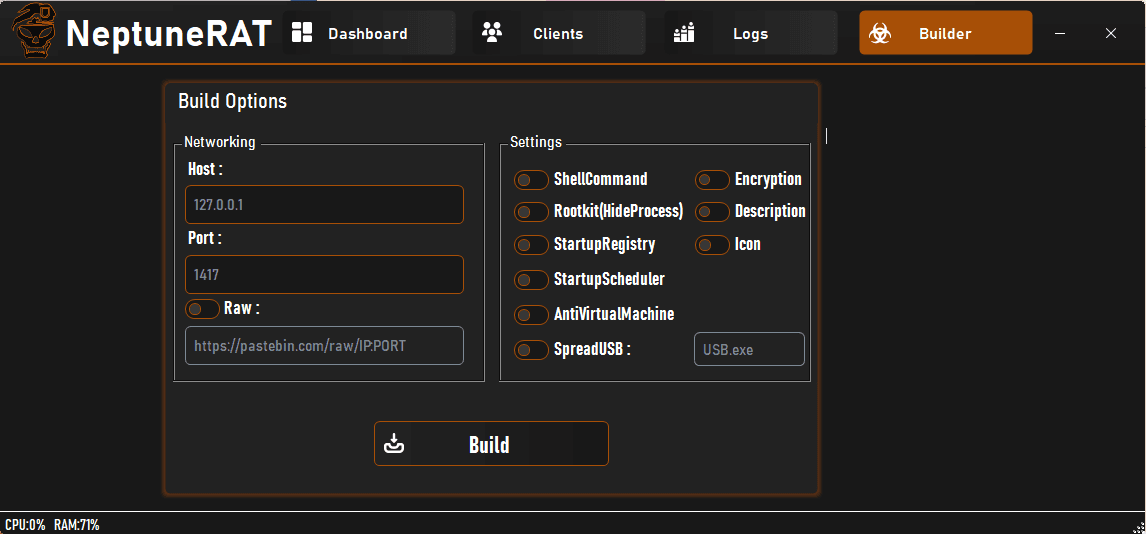Close the NeptuneRAT window
The width and height of the screenshot is (1146, 534).
(x=1111, y=34)
